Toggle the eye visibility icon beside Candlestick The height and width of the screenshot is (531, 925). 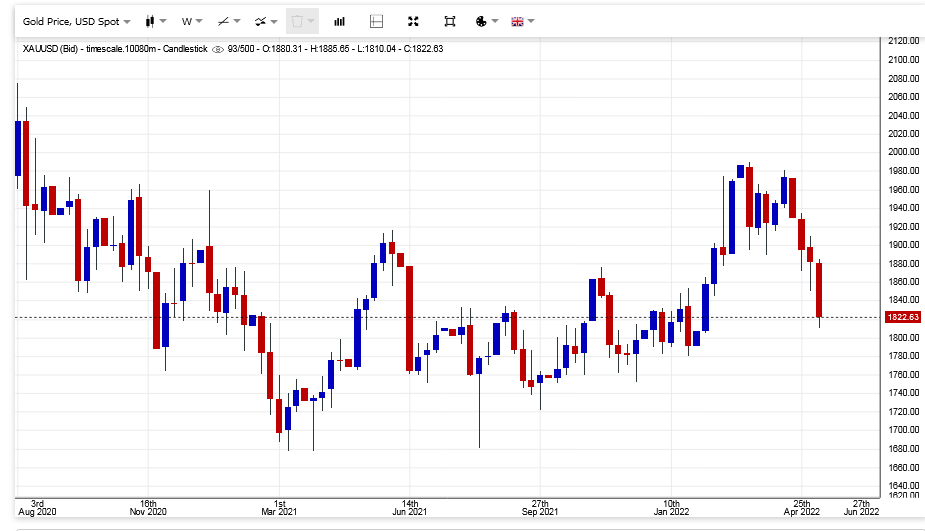point(218,49)
